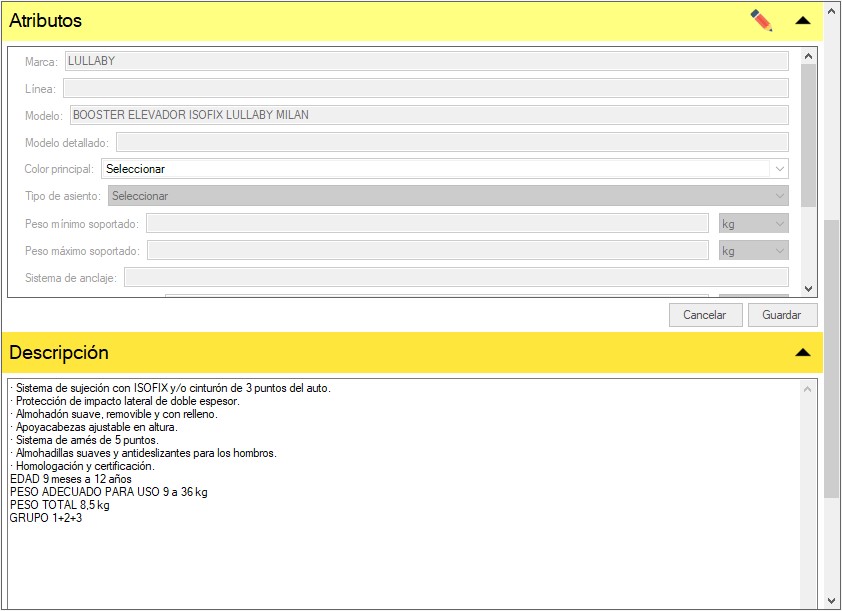Click the 'Apoyacabezas ajustable en altura' line

tap(94, 427)
